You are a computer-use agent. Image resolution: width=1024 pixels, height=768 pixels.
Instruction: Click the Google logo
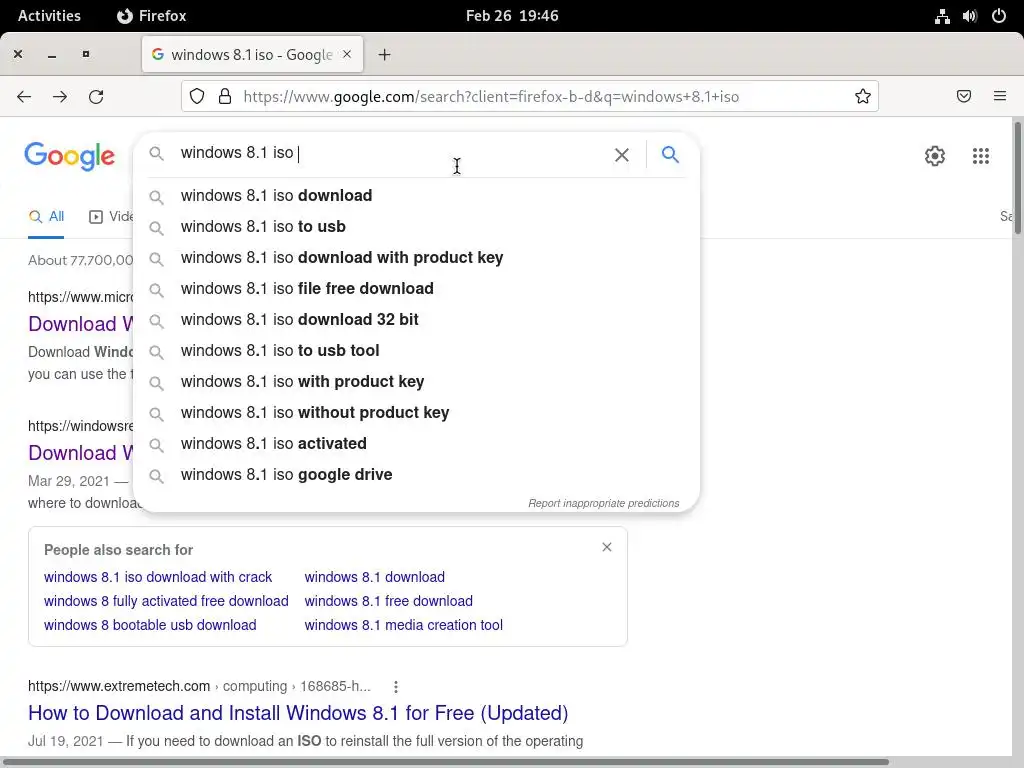click(x=69, y=156)
